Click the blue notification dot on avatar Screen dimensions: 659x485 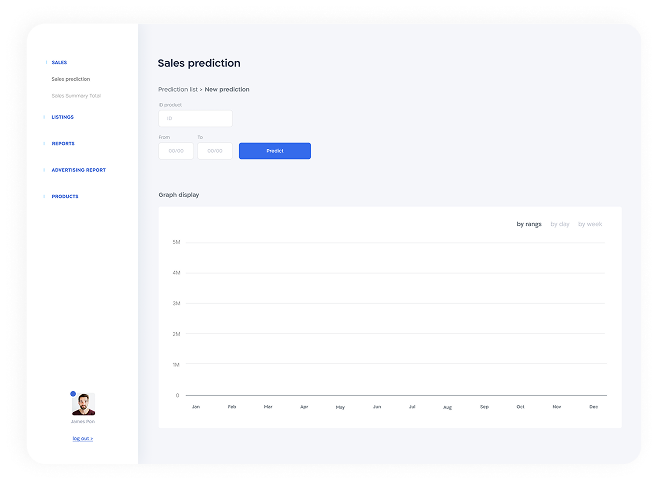coord(73,394)
